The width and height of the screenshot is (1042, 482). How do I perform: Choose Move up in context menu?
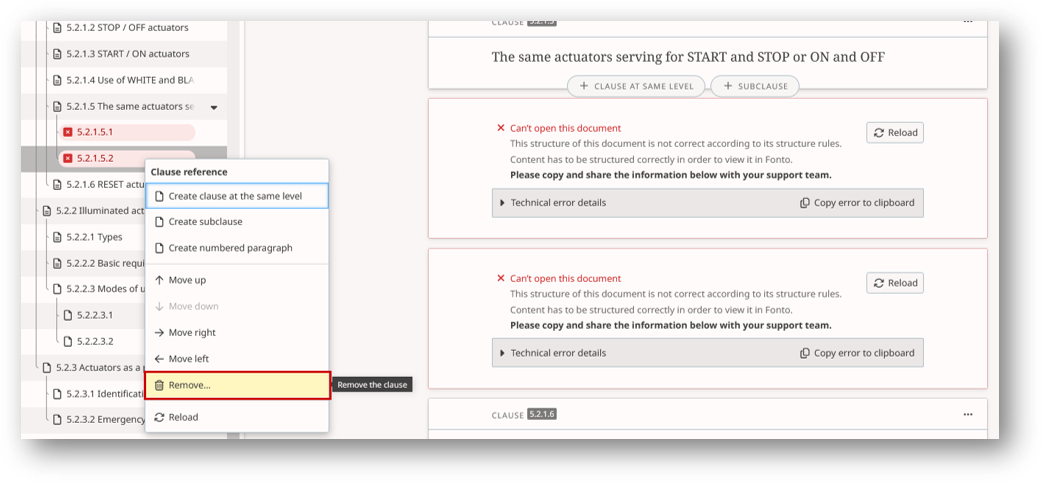click(187, 280)
